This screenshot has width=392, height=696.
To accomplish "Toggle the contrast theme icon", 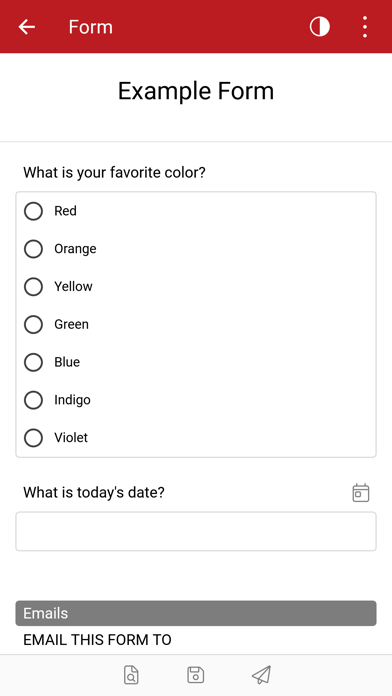I will point(320,27).
